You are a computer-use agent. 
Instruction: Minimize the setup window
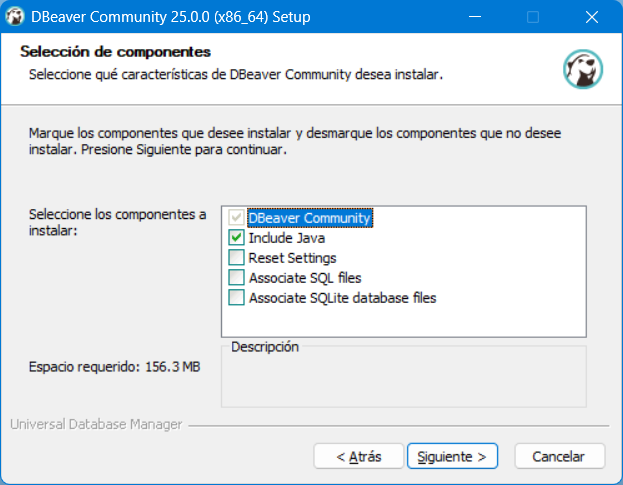tap(475, 17)
